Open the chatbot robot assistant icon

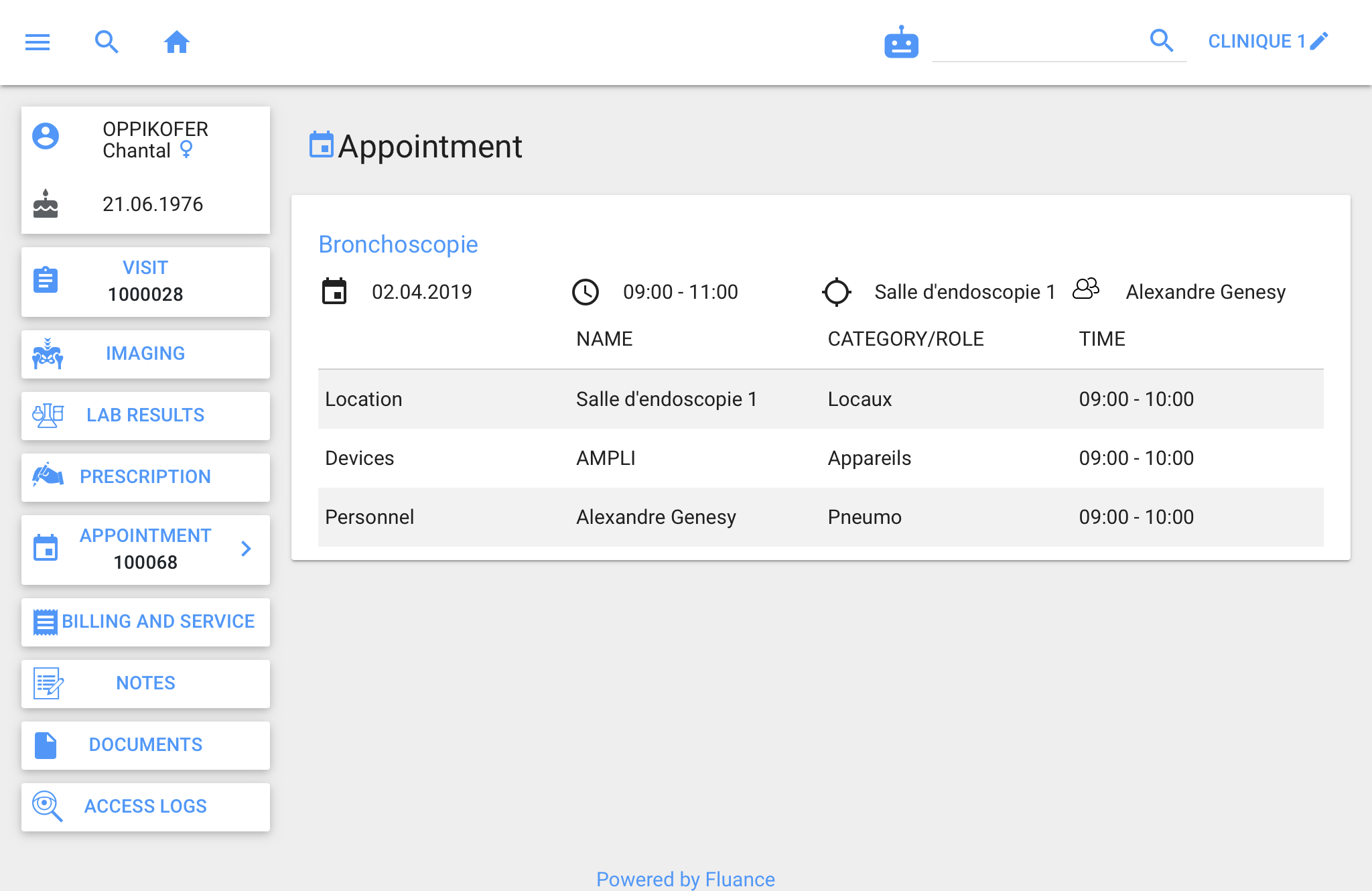[x=901, y=43]
